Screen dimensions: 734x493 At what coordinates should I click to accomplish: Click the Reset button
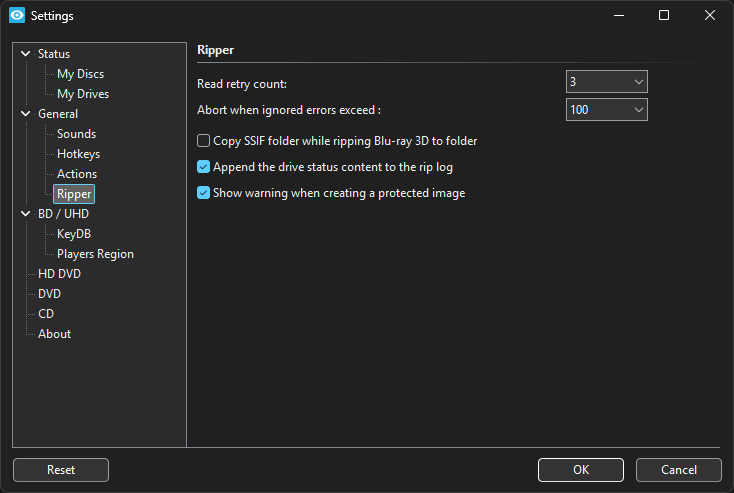[61, 470]
